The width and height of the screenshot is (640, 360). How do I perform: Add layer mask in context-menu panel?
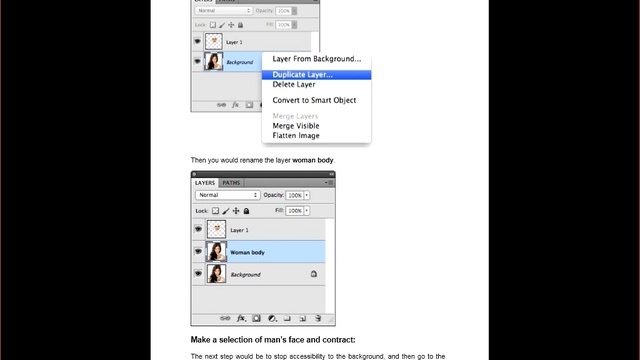249,105
